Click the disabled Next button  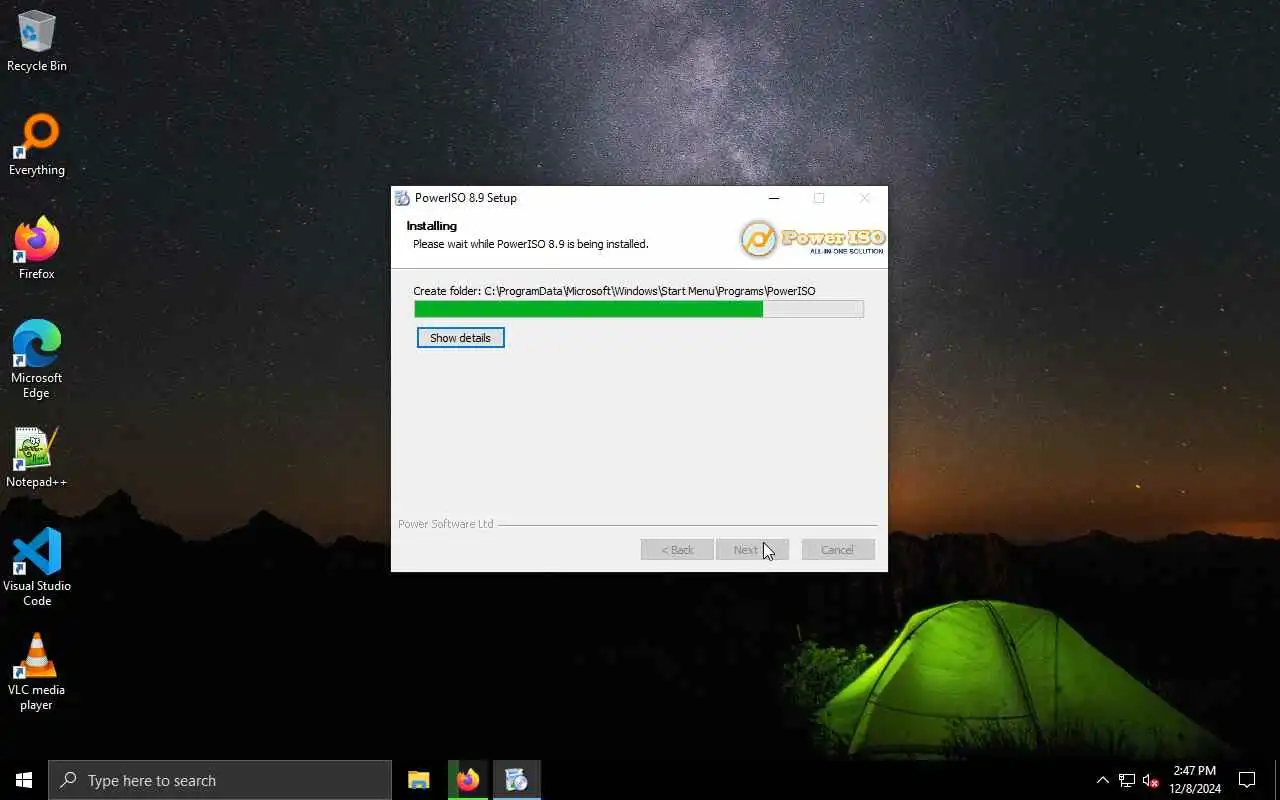pyautogui.click(x=752, y=550)
